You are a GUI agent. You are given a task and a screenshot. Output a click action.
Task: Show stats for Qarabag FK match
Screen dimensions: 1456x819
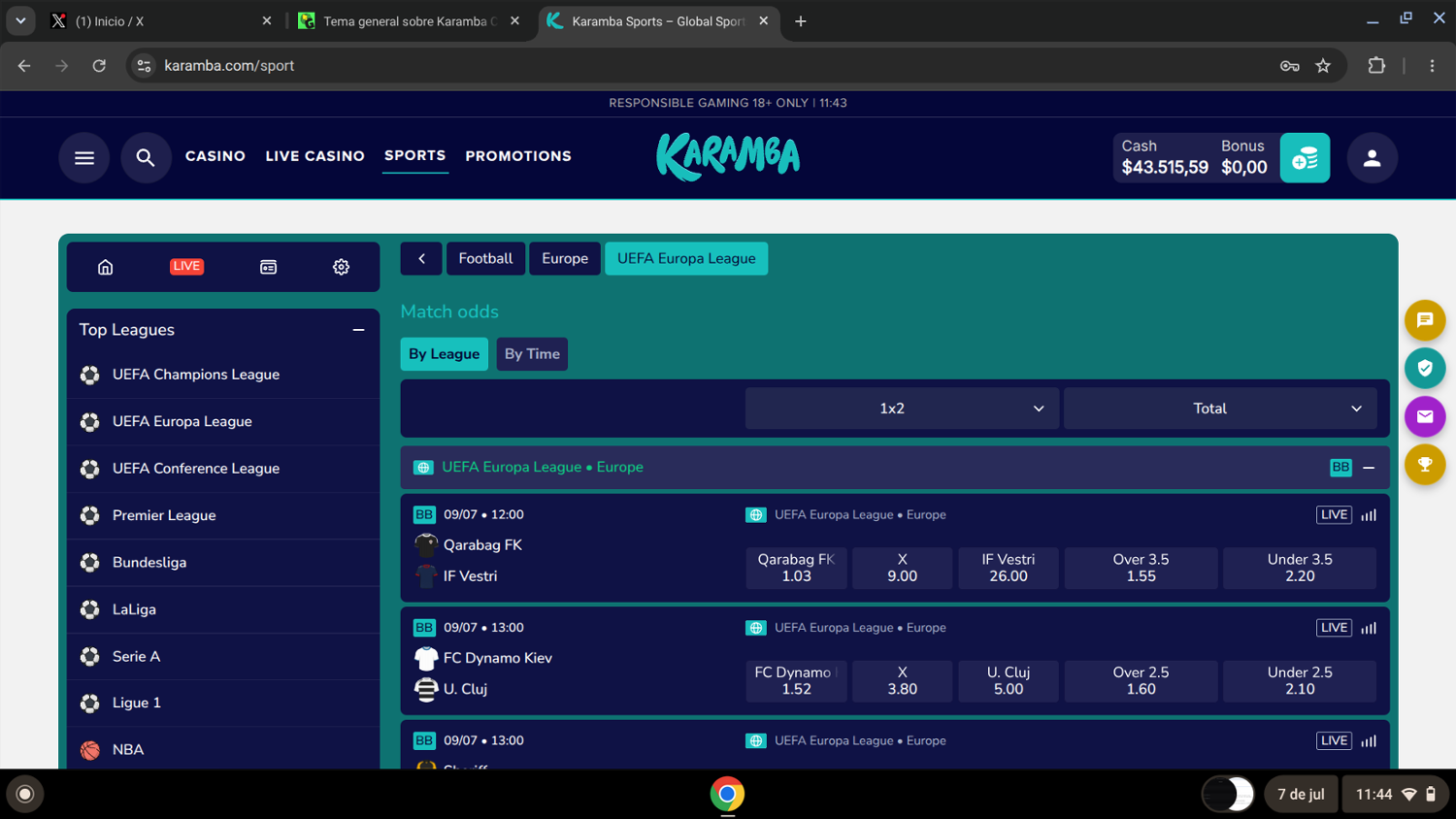[1369, 515]
